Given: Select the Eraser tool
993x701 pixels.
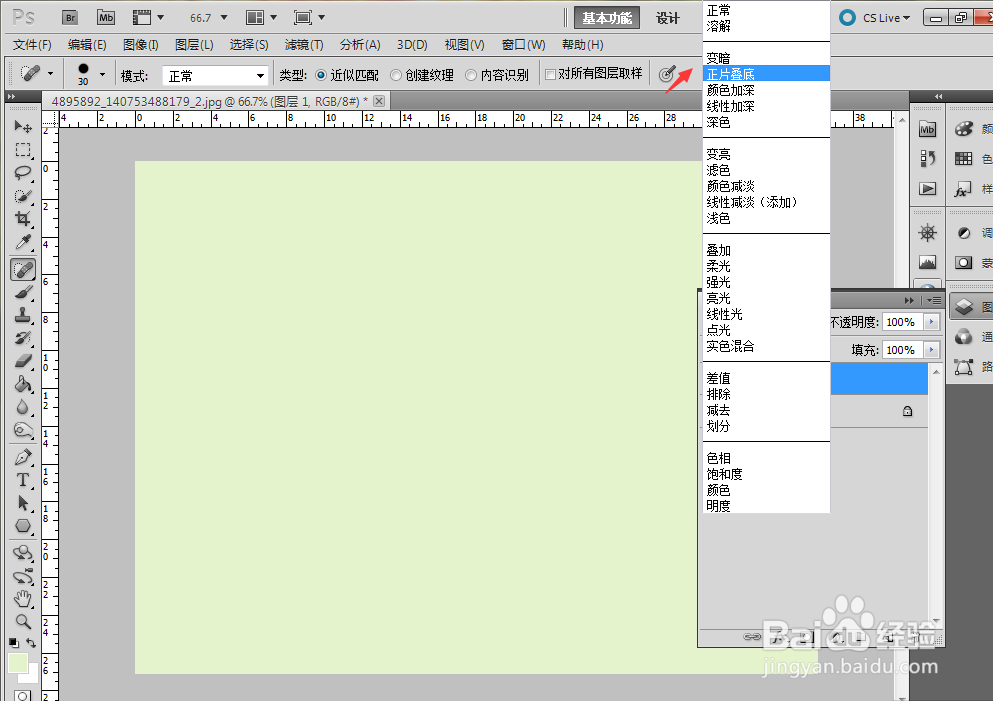Looking at the screenshot, I should click(x=23, y=361).
